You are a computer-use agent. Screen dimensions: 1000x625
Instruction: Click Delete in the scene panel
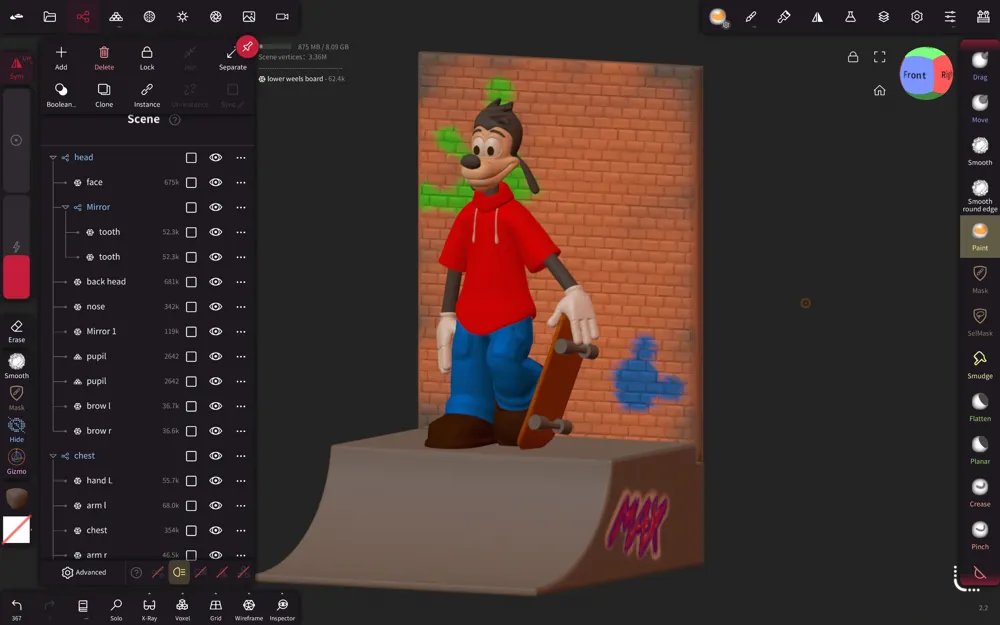click(x=104, y=57)
